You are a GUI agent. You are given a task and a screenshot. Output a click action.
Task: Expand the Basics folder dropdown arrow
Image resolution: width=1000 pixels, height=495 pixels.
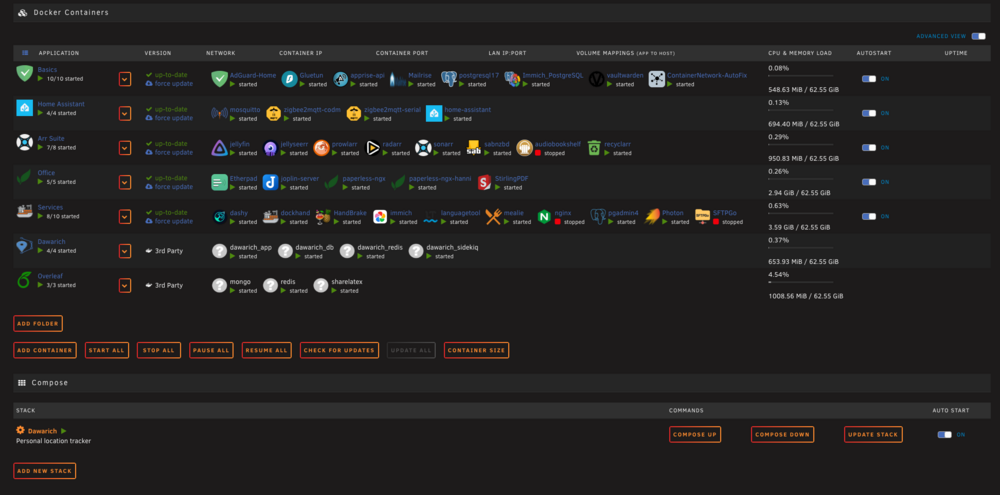(125, 79)
